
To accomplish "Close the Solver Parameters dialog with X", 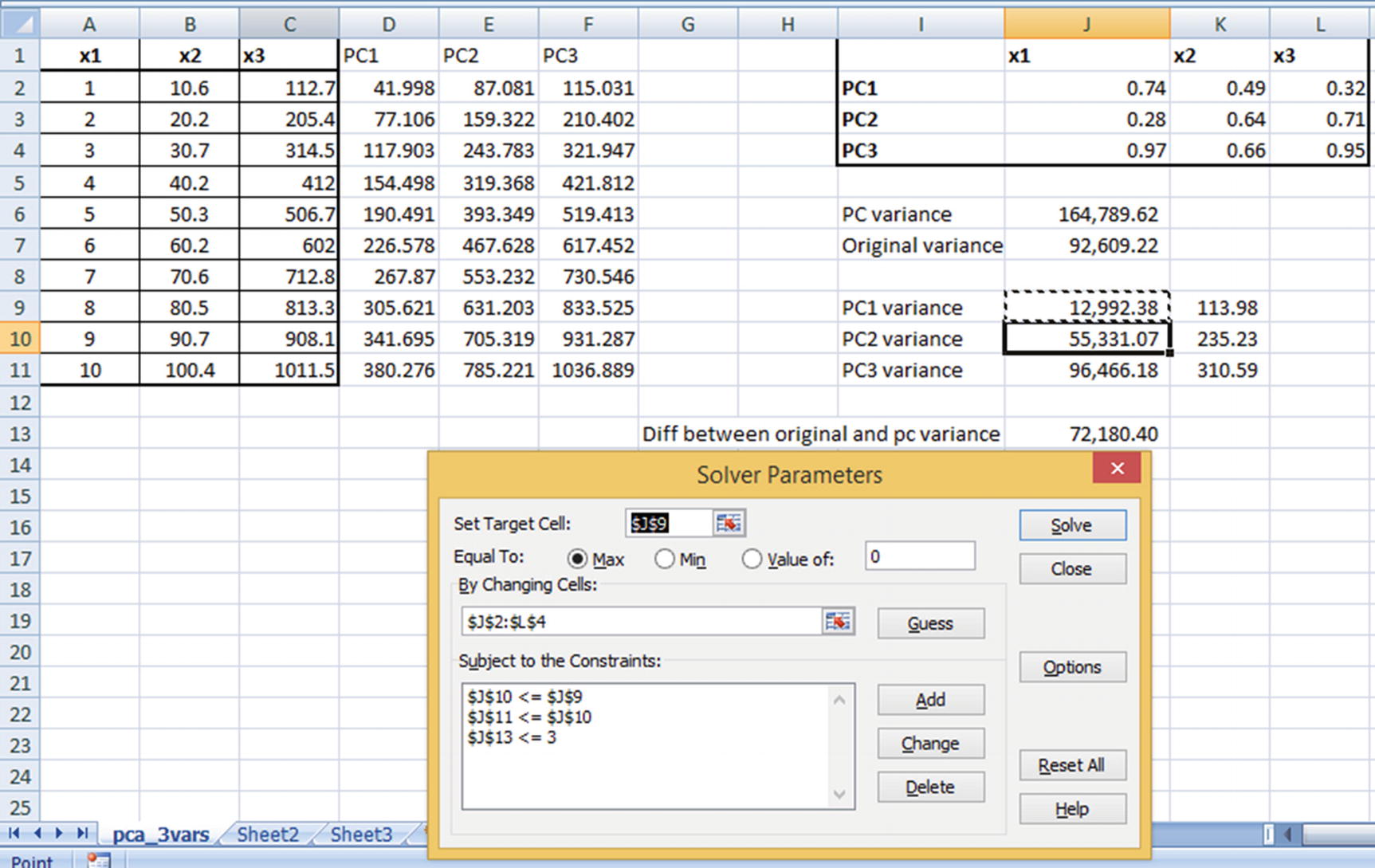I will [x=1117, y=469].
